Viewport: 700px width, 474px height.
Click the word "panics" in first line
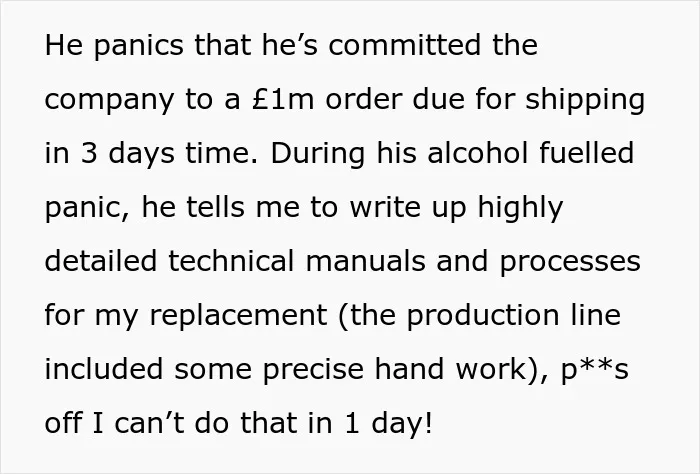click(x=138, y=46)
